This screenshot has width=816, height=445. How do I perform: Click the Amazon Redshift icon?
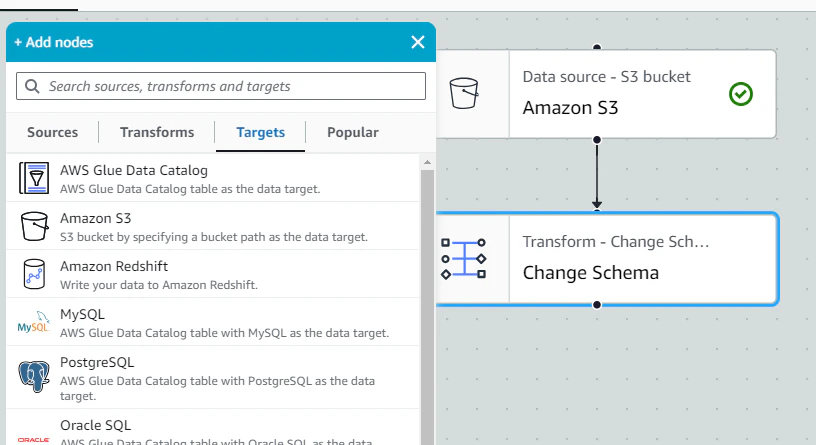point(34,274)
